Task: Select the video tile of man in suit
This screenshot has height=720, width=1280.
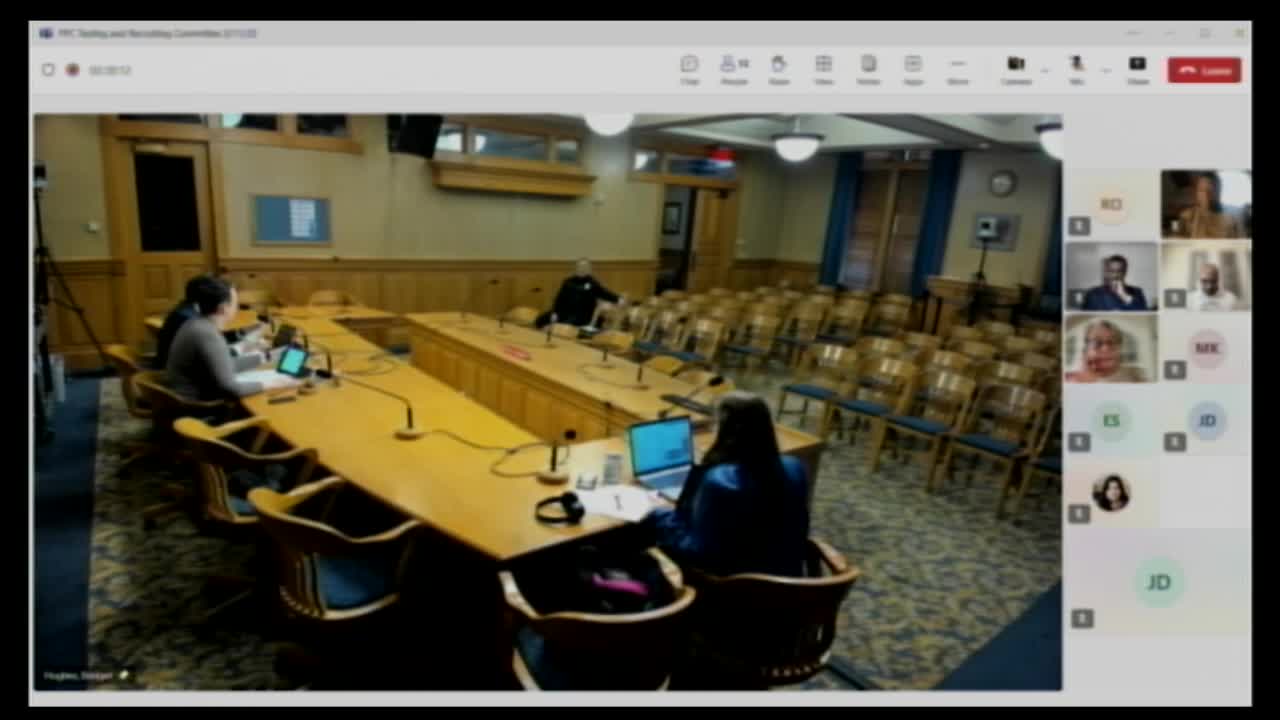Action: [x=1111, y=276]
